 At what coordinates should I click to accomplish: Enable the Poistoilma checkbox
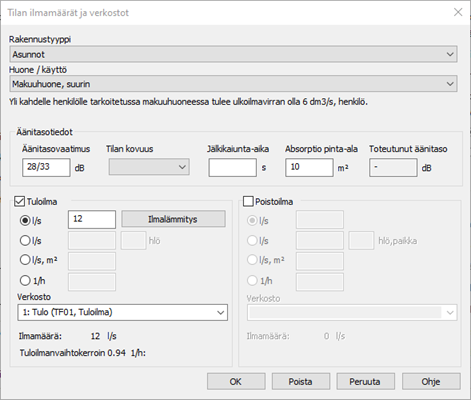[248, 201]
